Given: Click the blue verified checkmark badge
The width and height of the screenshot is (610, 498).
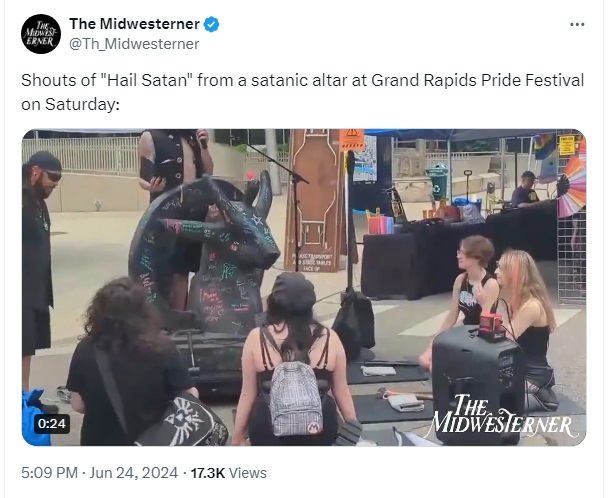Looking at the screenshot, I should pos(211,25).
